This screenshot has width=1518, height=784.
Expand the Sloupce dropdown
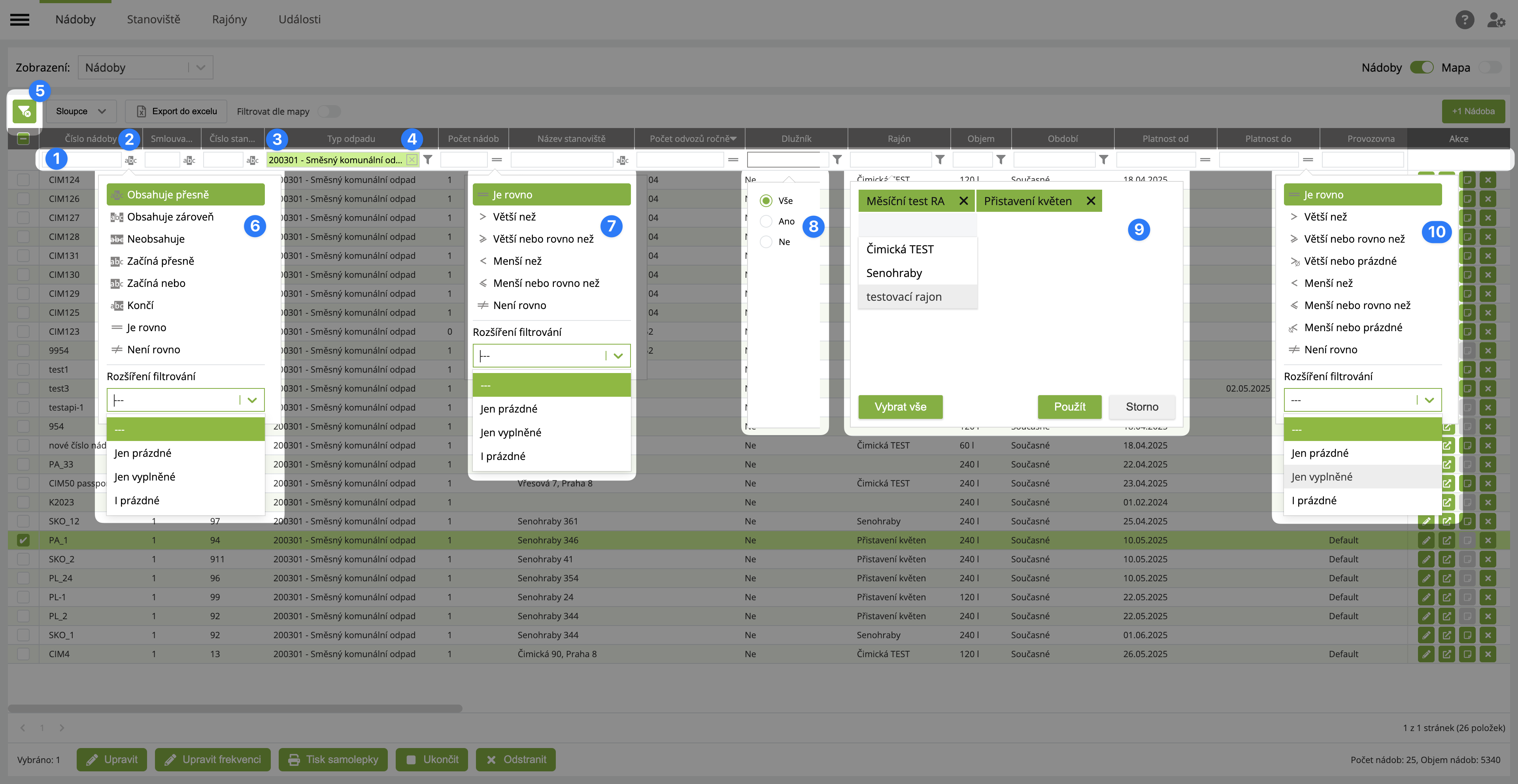click(81, 111)
